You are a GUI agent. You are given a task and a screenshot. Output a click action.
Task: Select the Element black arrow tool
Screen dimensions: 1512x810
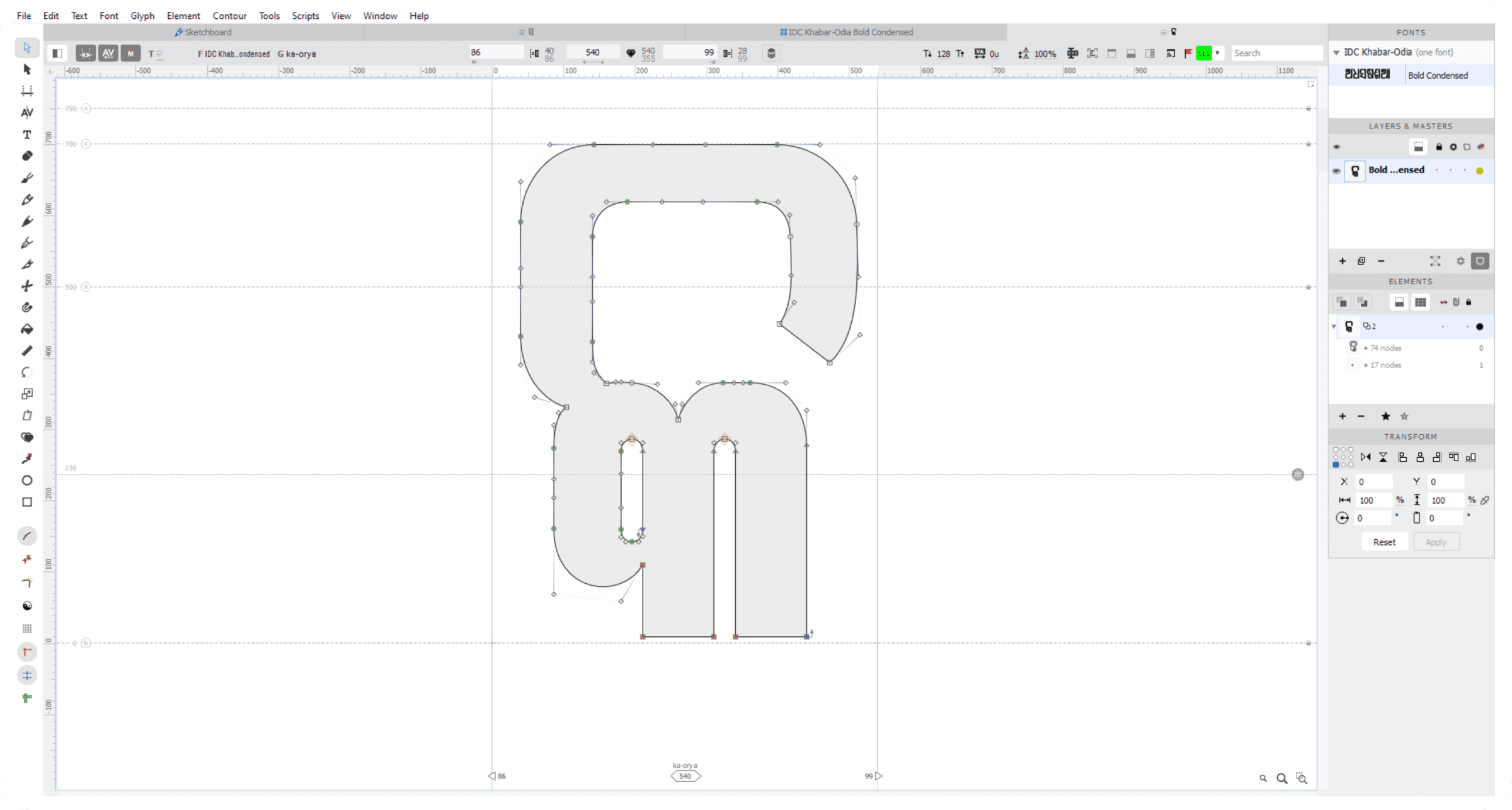pos(26,69)
